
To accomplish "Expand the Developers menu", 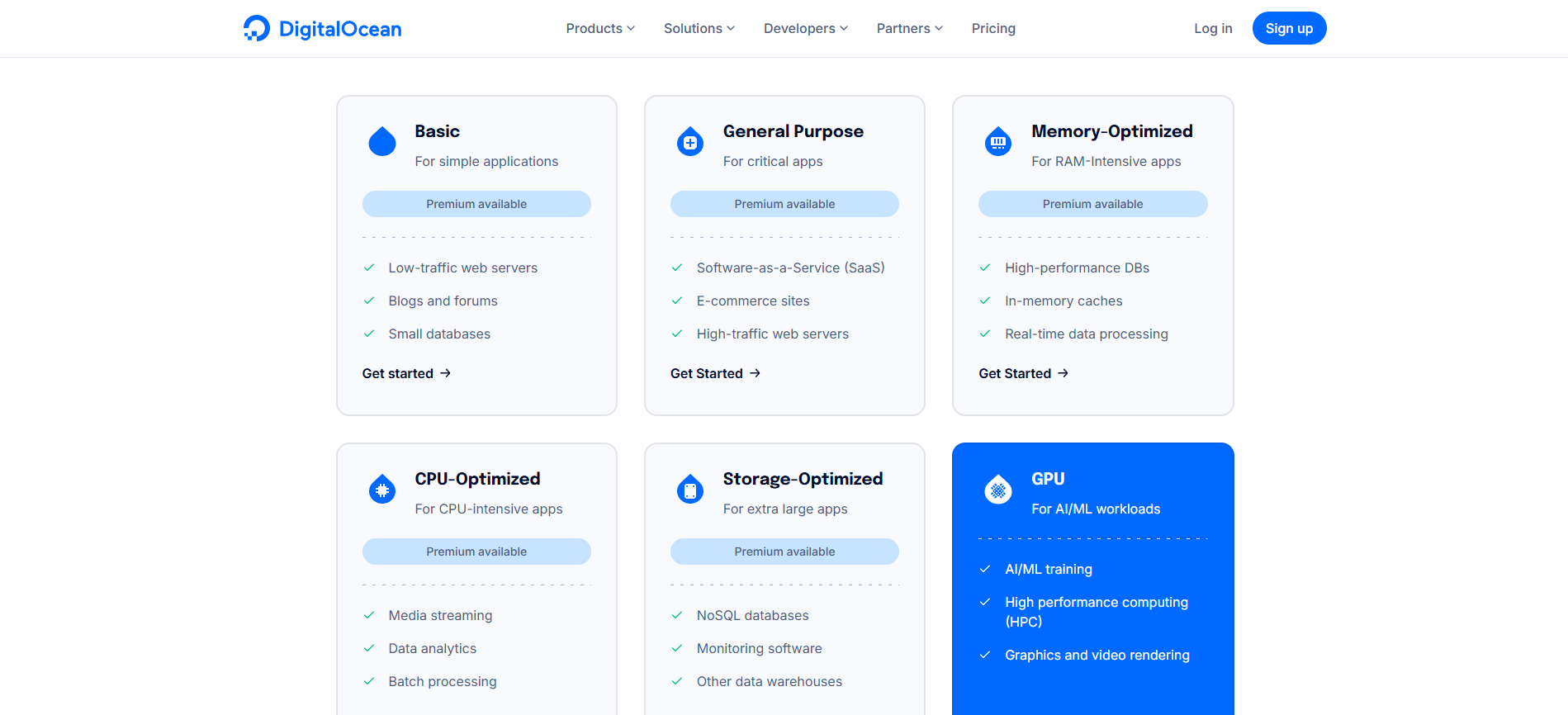I will click(805, 28).
